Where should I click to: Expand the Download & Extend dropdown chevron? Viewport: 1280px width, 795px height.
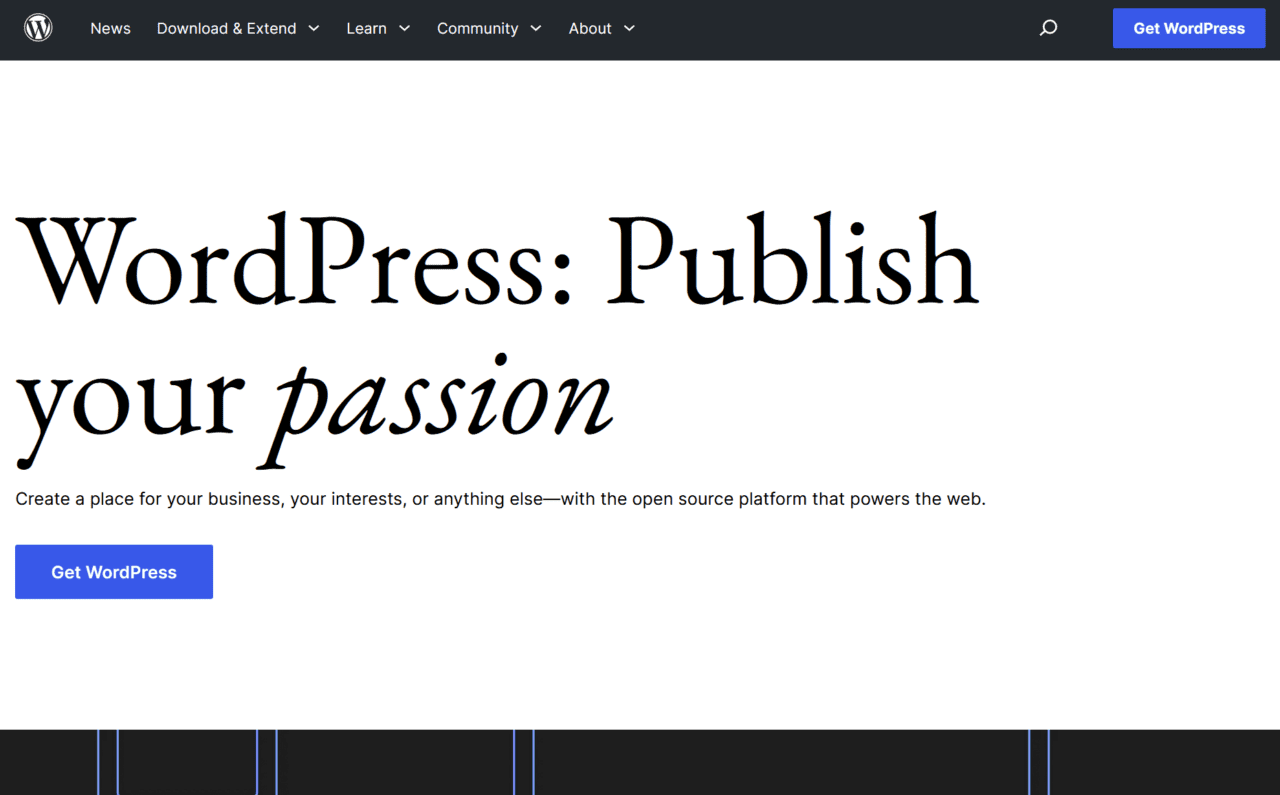pos(314,29)
